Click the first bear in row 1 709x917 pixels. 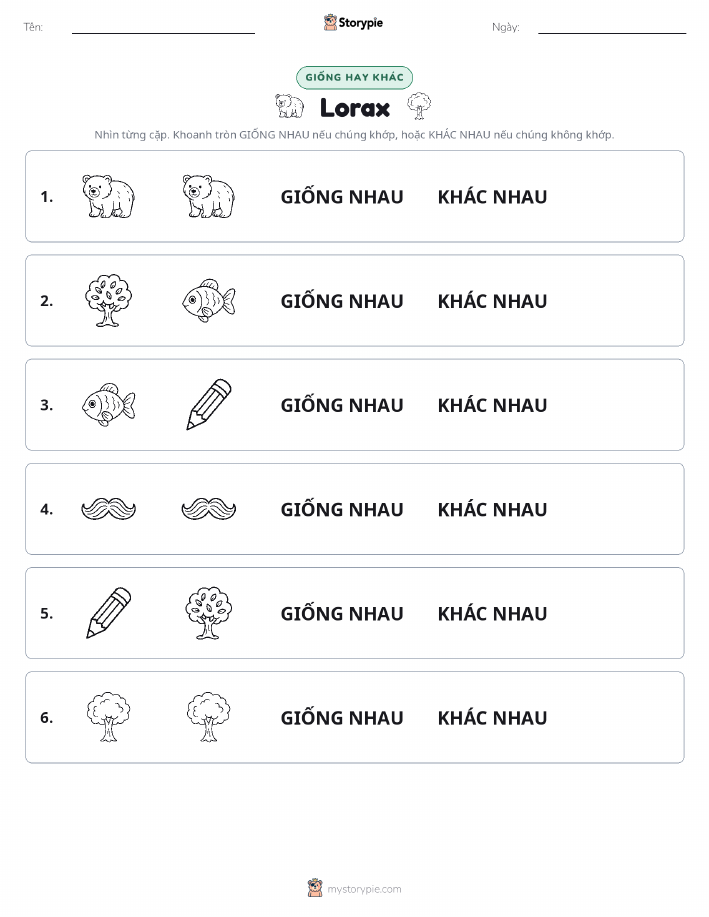click(108, 196)
